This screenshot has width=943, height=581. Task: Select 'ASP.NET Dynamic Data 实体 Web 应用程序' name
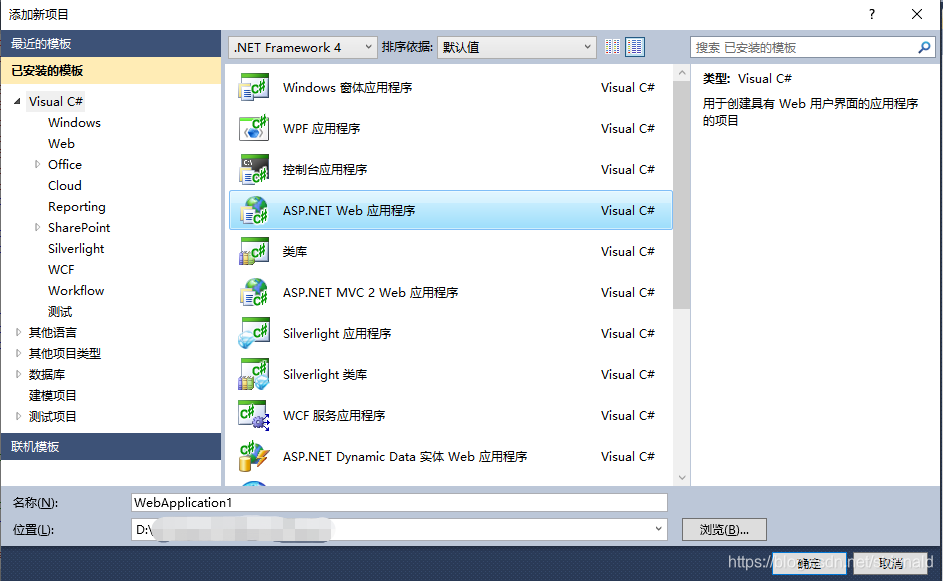click(405, 456)
